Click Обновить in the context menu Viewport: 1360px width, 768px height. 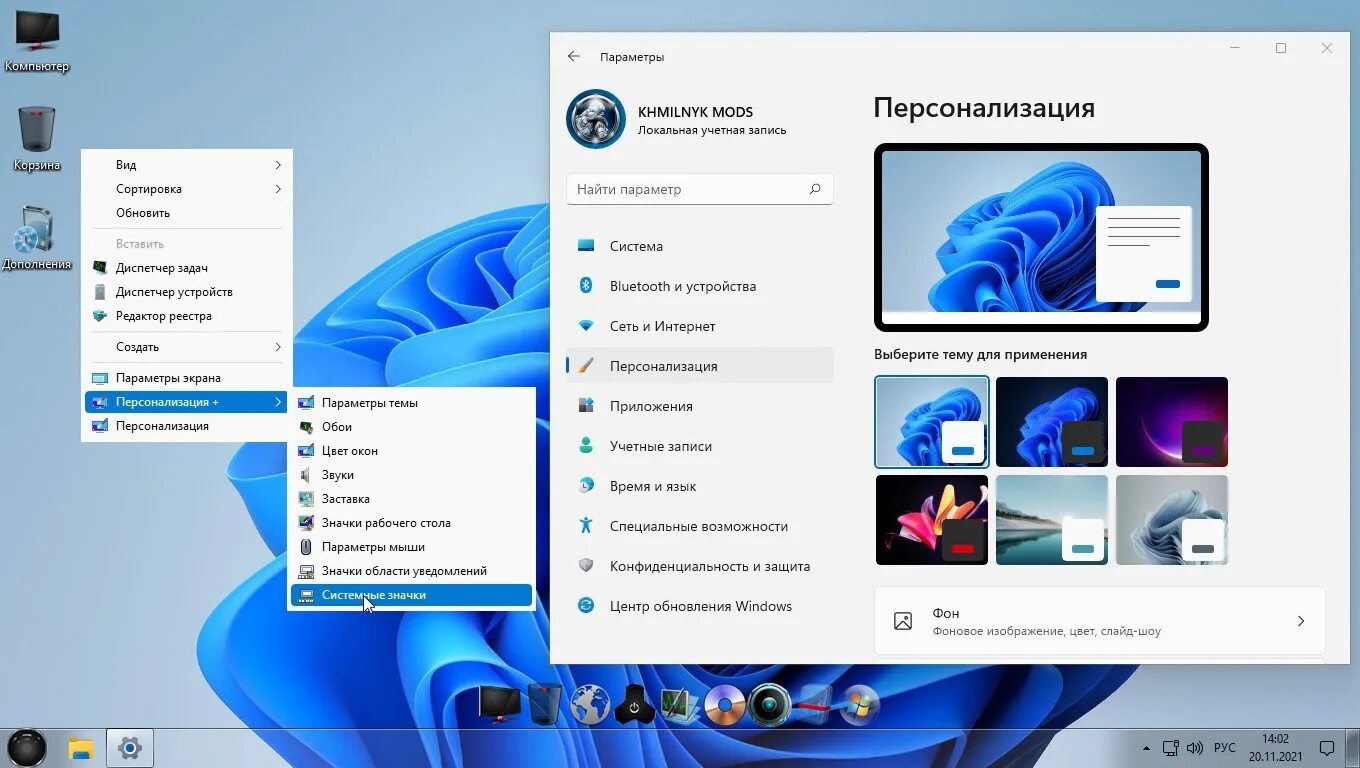187,213
